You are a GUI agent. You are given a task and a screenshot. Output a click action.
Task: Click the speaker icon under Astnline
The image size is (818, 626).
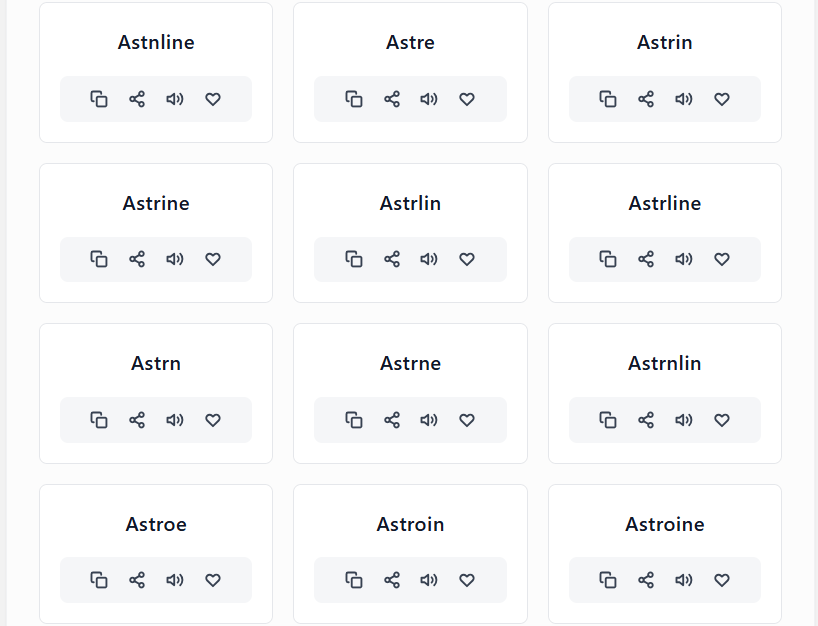pos(175,99)
